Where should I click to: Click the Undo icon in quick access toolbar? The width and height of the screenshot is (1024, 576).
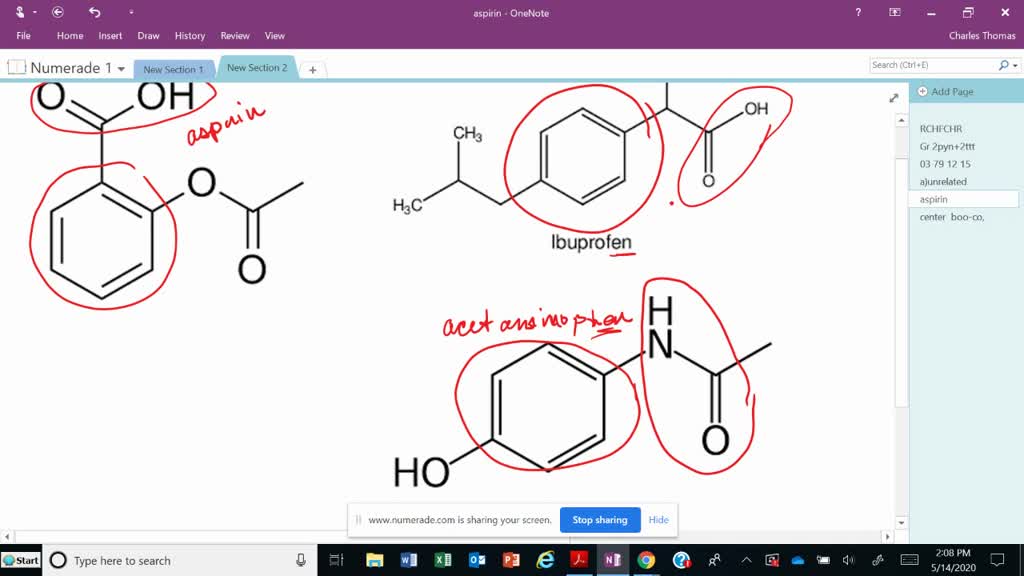coord(96,13)
